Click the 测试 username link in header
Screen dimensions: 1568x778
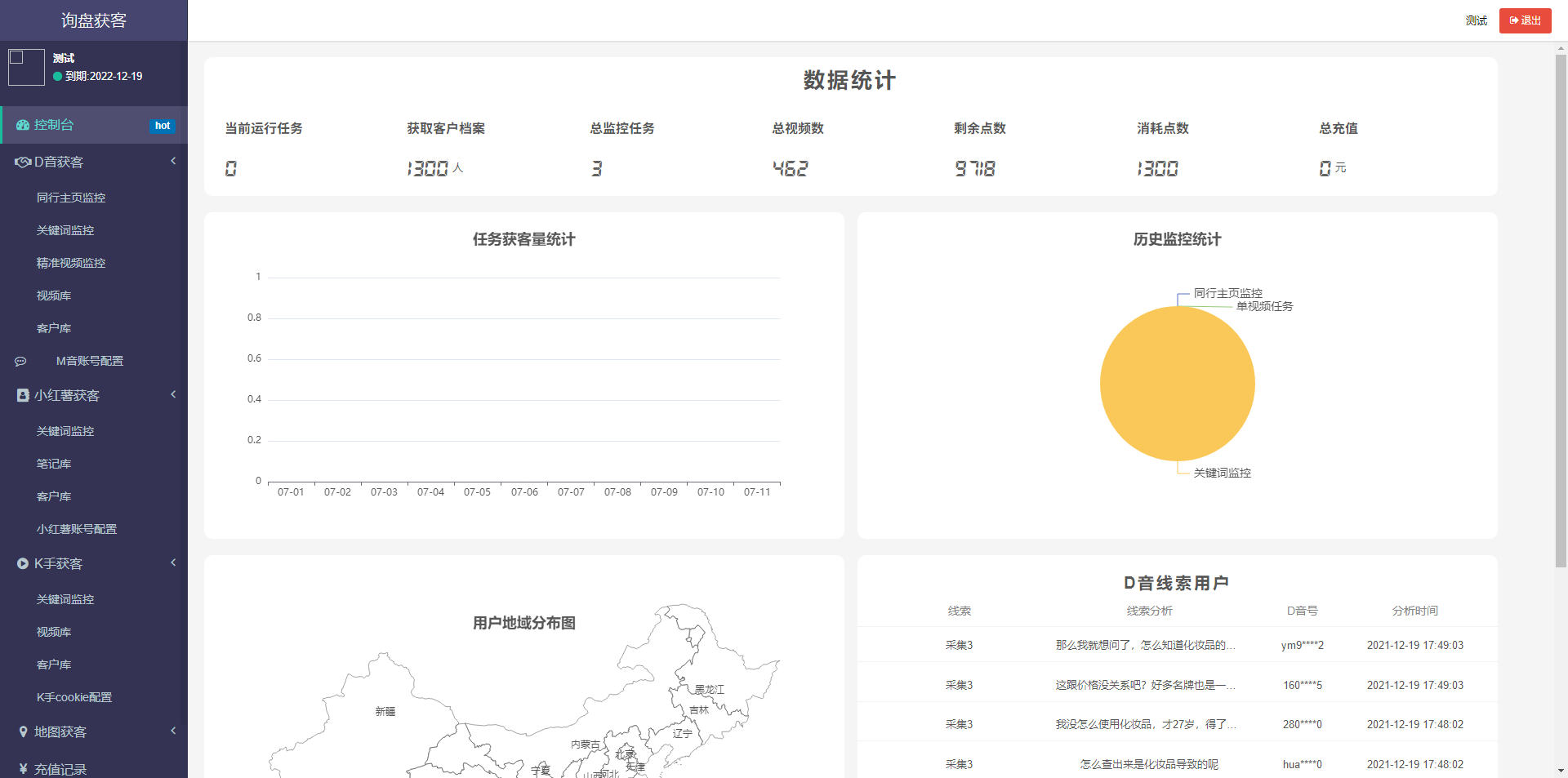click(x=1476, y=20)
